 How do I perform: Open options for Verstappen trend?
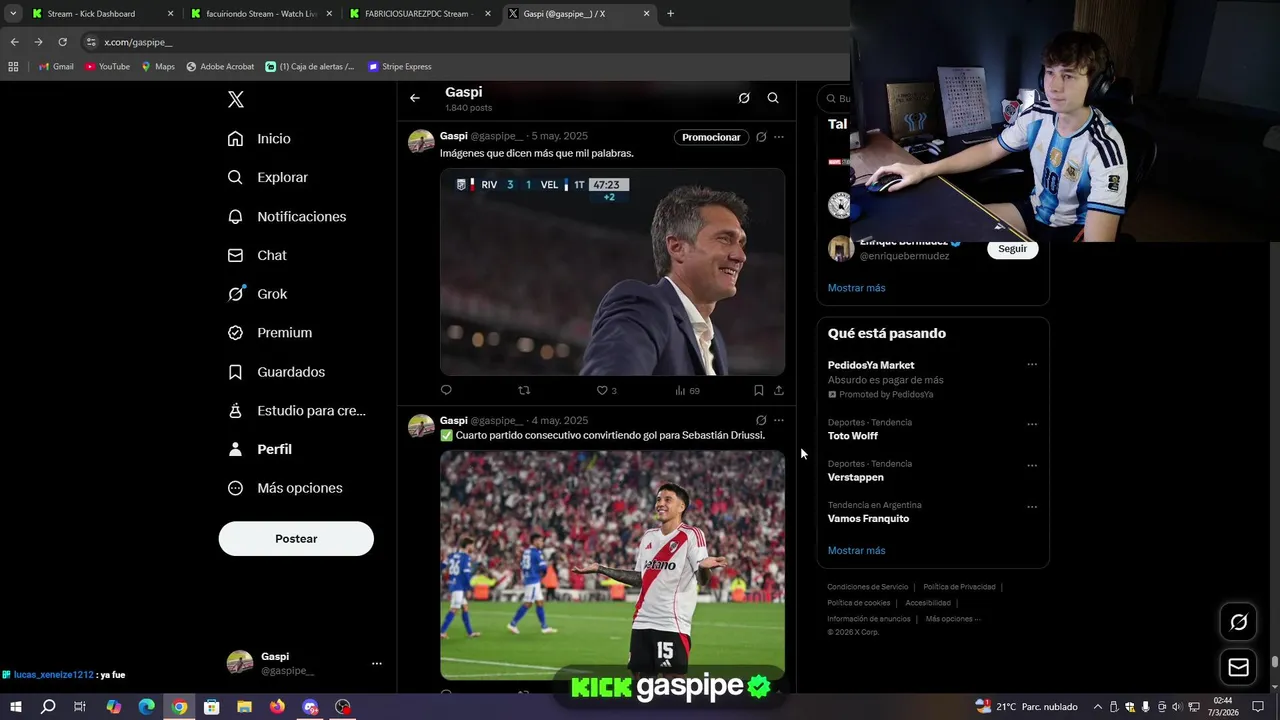[1032, 466]
